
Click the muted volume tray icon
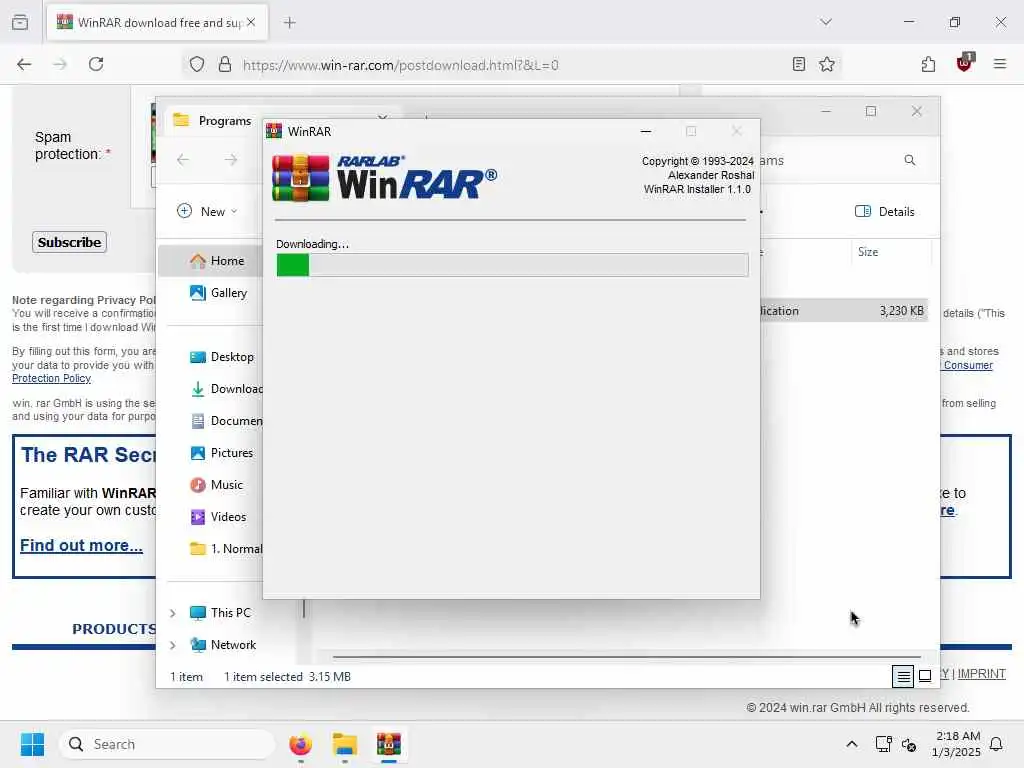(x=908, y=744)
